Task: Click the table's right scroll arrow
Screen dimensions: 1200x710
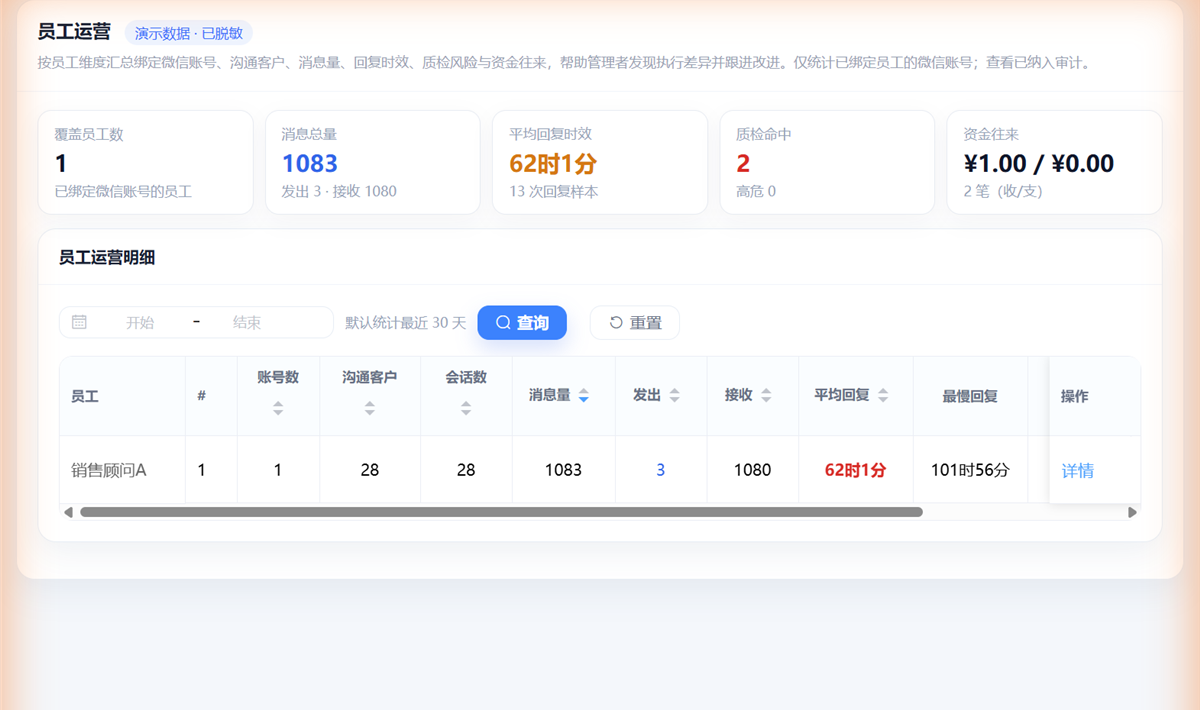Action: click(1132, 512)
